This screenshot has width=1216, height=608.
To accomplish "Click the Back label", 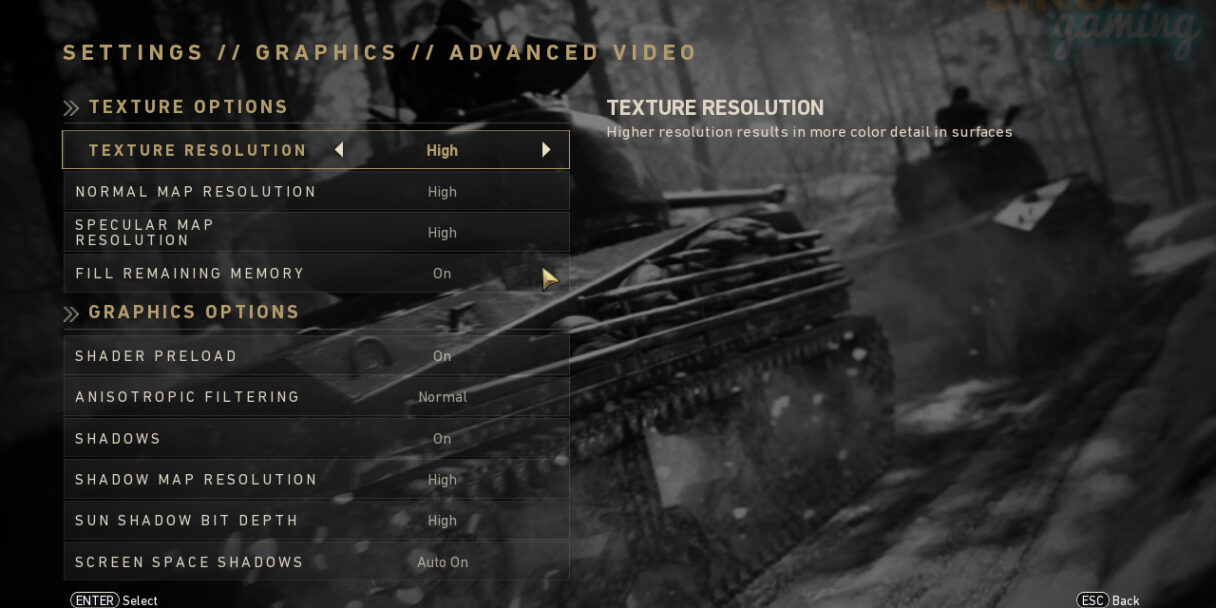I will tap(1126, 601).
